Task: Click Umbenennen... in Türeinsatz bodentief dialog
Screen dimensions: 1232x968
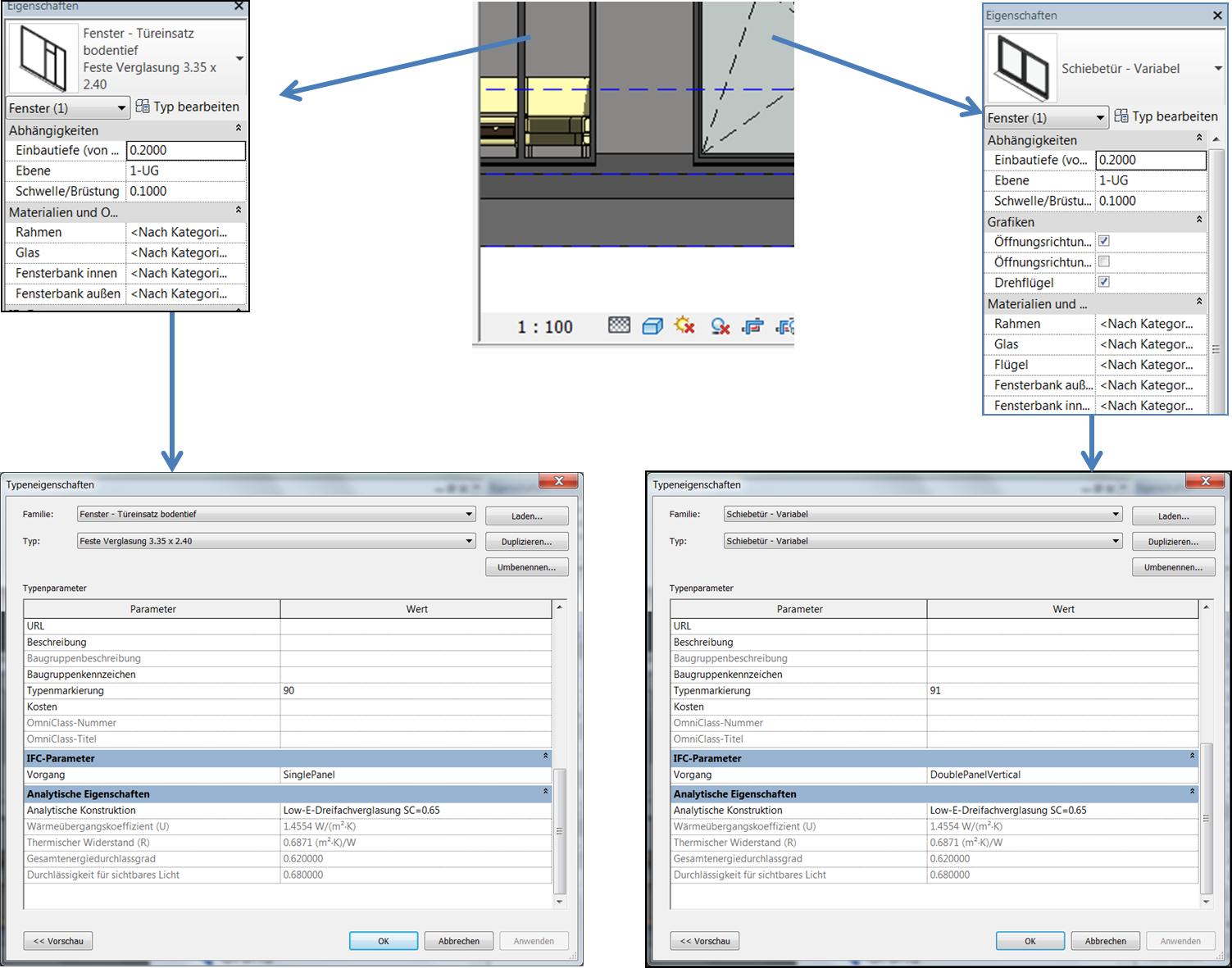Action: [x=527, y=567]
